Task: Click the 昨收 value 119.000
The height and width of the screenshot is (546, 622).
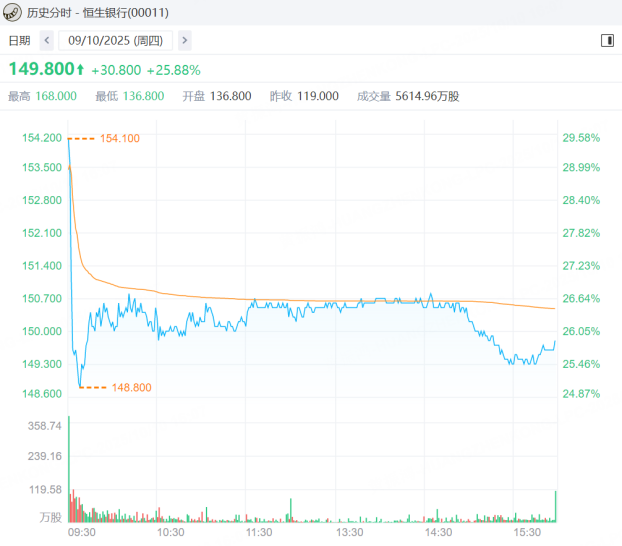Action: [318, 96]
